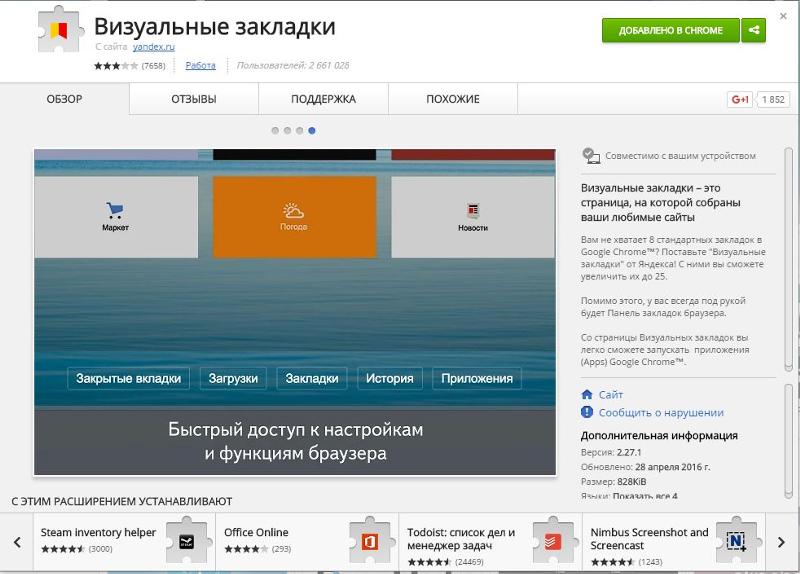Click the description text scrollbar
The height and width of the screenshot is (574, 800).
pos(788,259)
